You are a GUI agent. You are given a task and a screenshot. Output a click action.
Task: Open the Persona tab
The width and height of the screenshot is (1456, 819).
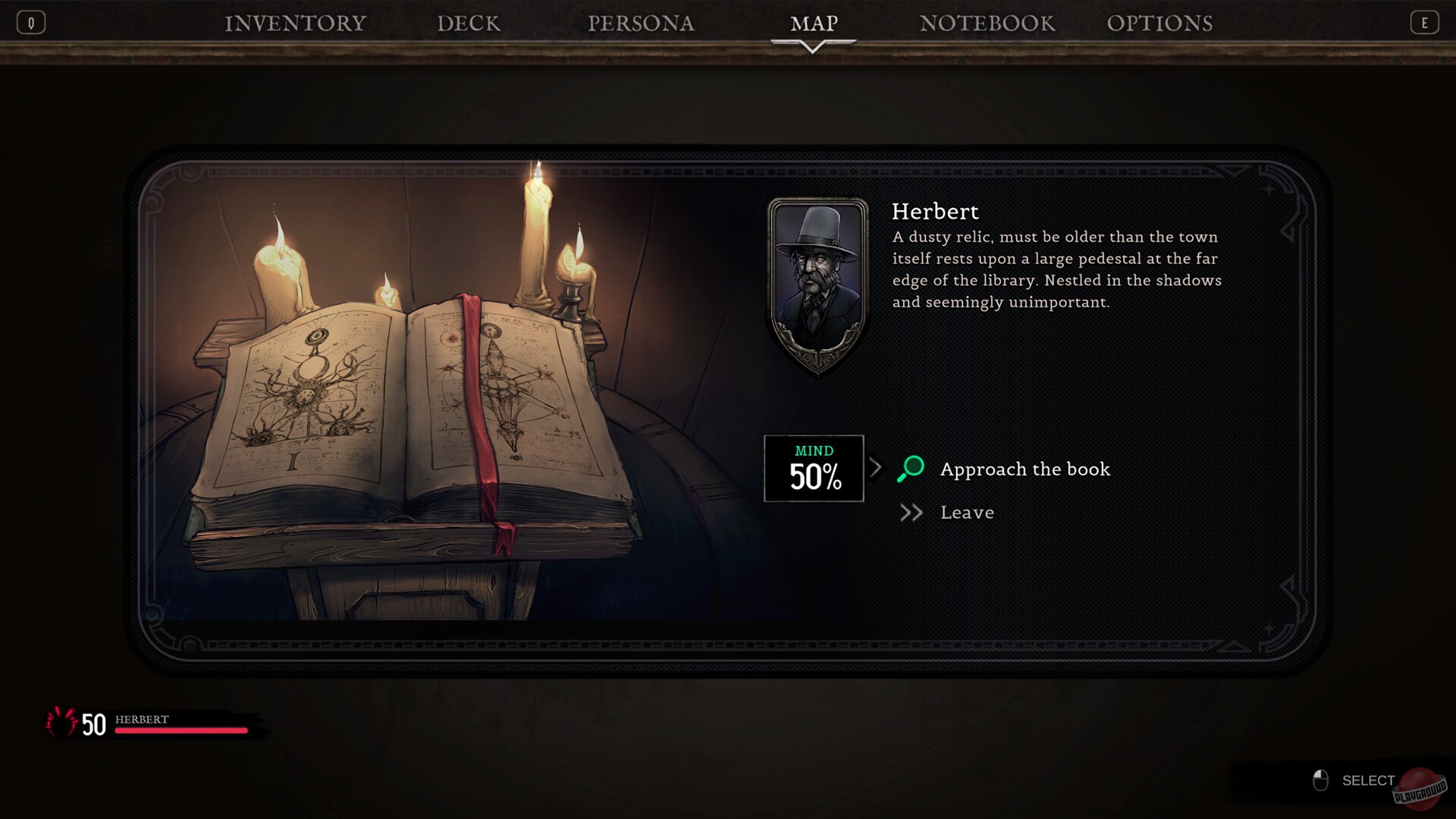tap(642, 24)
